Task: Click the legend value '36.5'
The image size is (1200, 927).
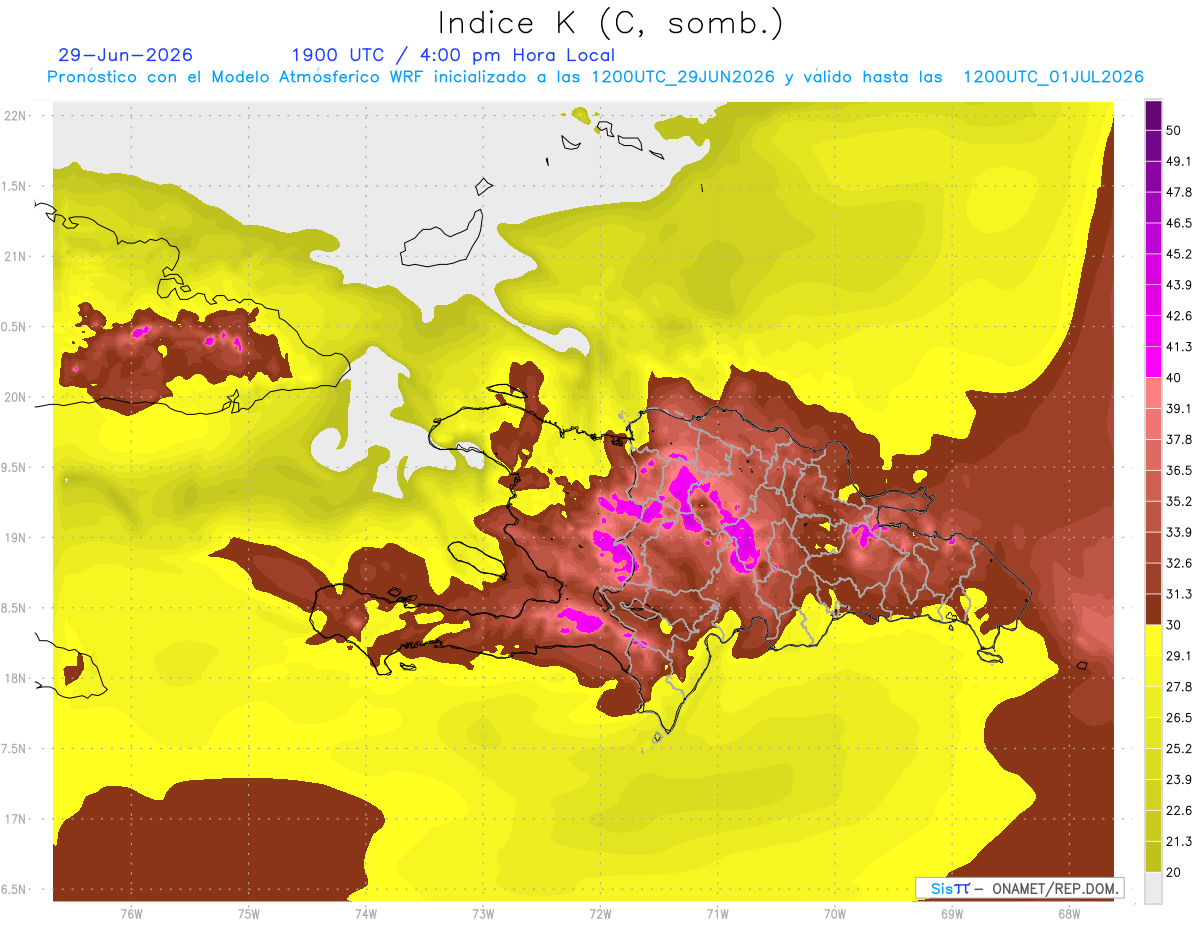Action: coord(1178,471)
